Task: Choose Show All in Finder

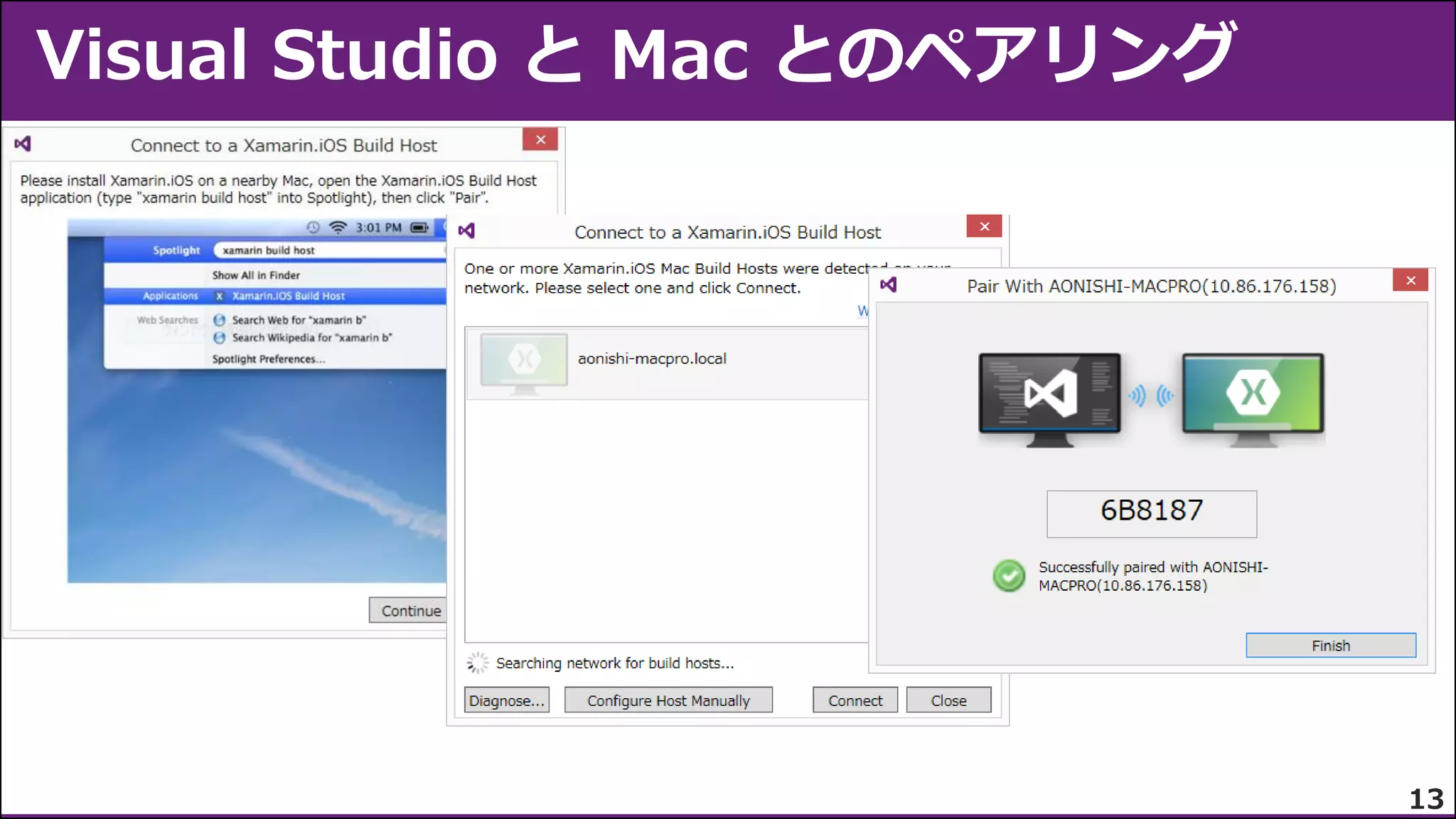Action: point(256,275)
